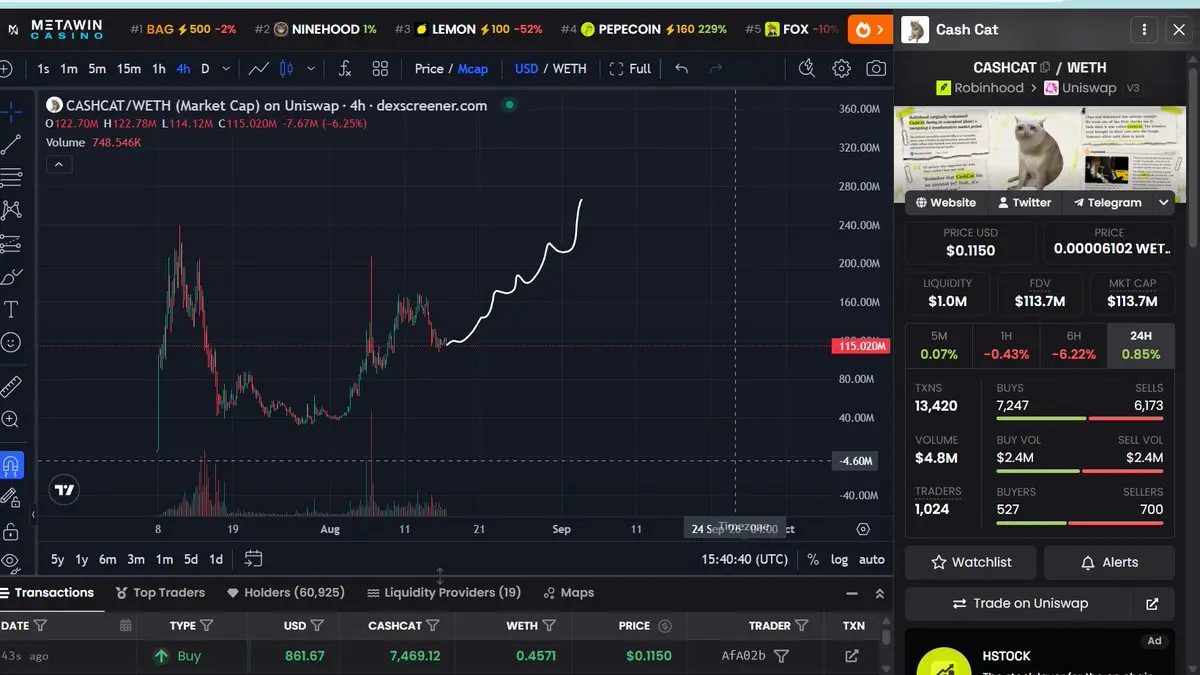Screen dimensions: 1200x675
Task: Open the Fibonacci retracement tools
Action: 11,178
